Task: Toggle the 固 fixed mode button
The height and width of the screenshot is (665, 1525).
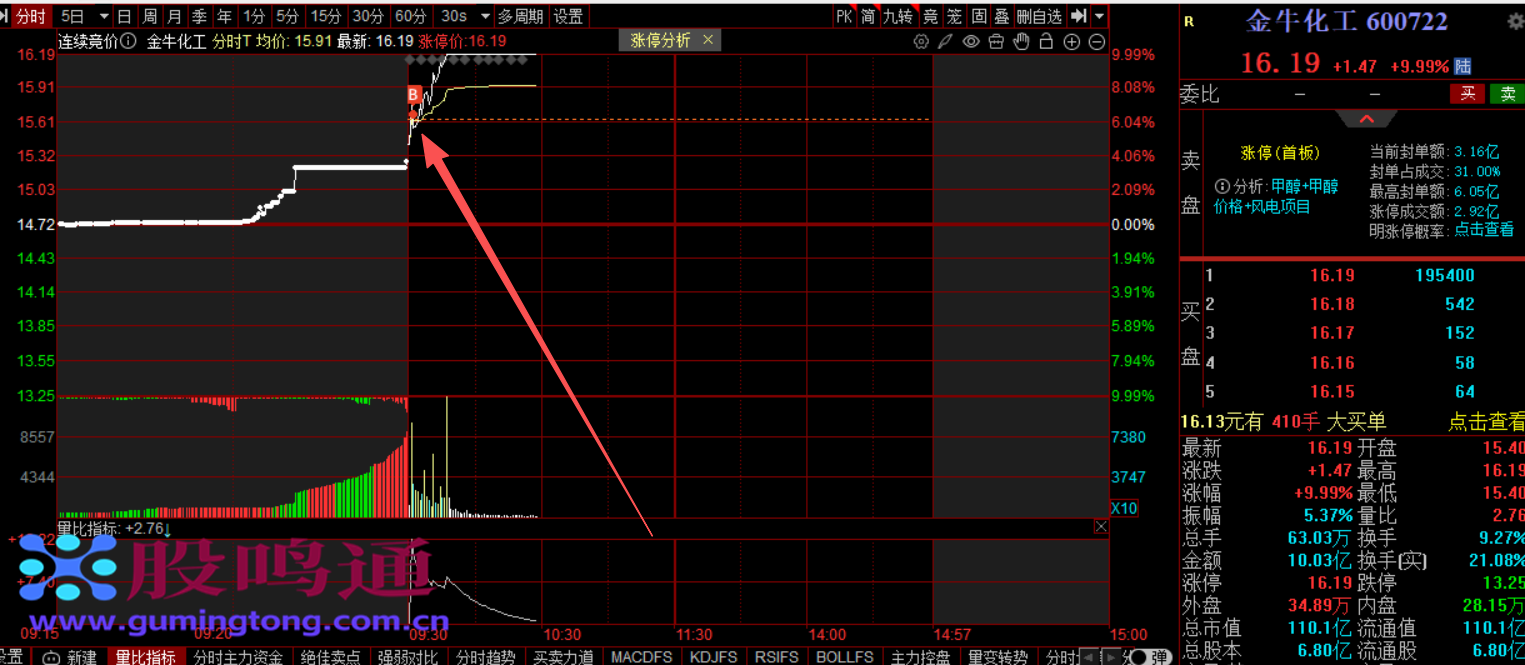Action: (x=979, y=16)
